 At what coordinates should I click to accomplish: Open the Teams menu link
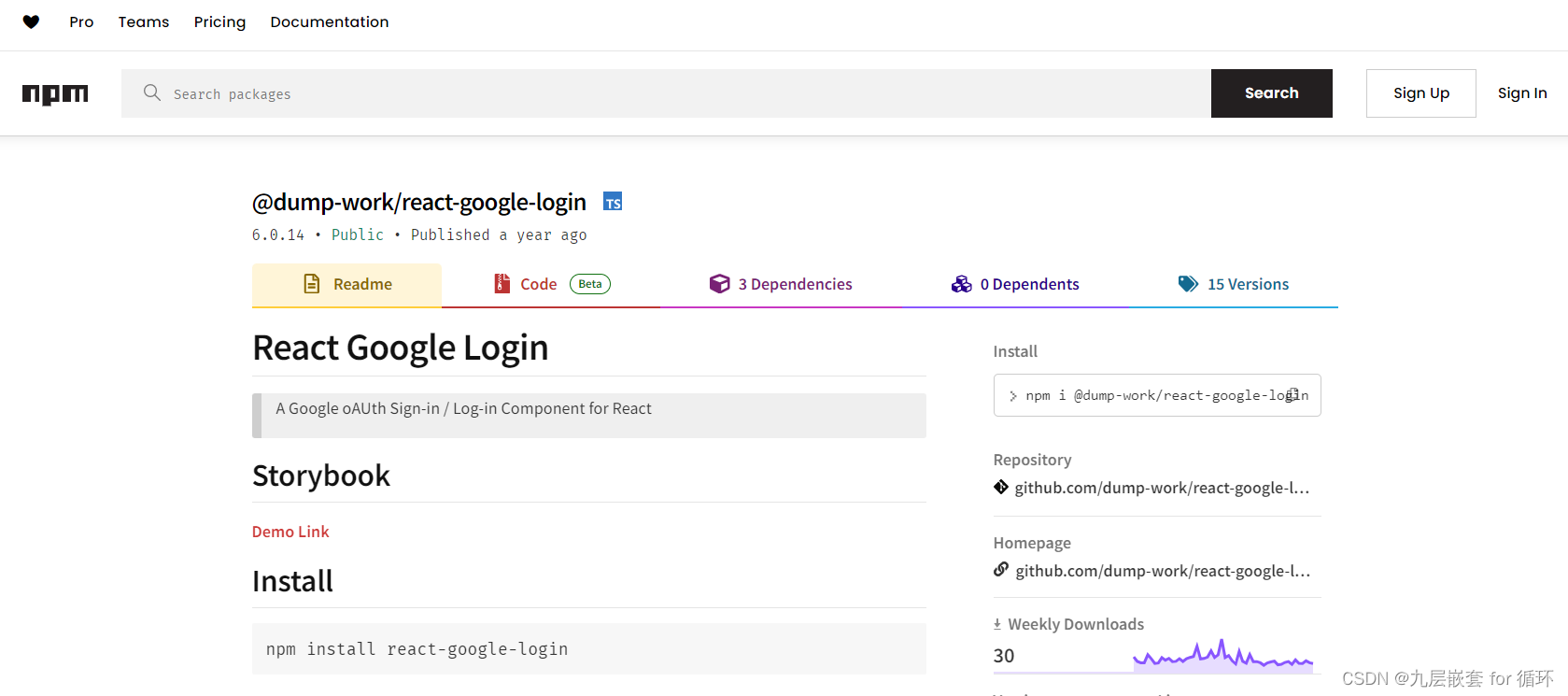[144, 21]
